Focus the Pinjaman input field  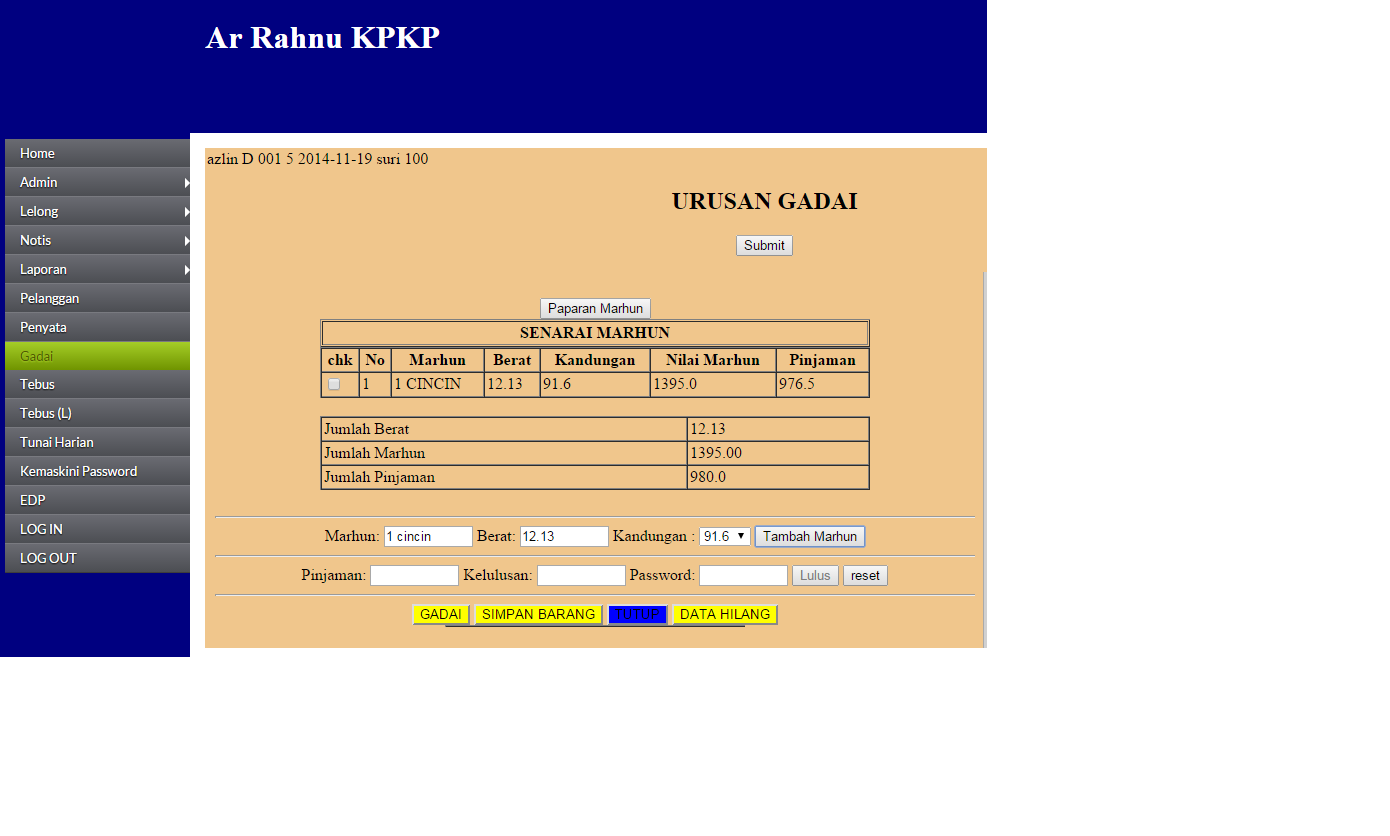coord(414,575)
